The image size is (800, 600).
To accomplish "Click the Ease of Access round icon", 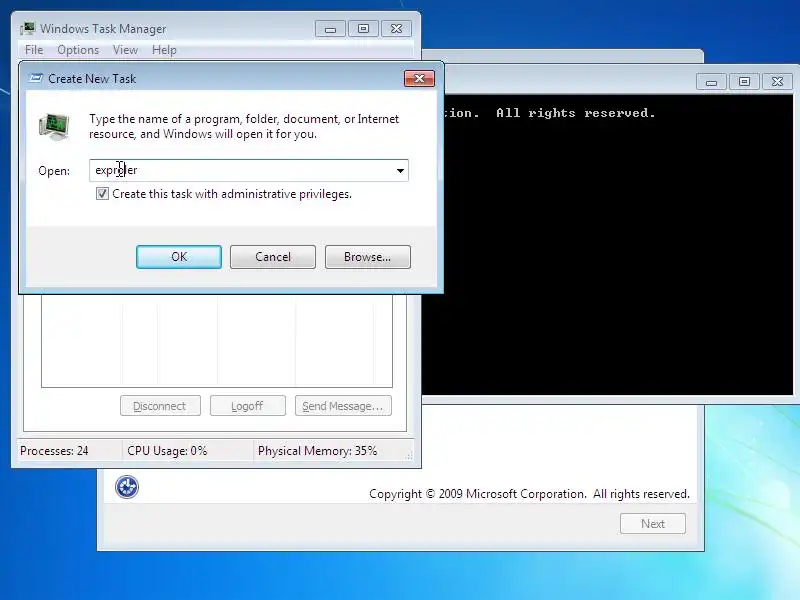I will point(127,487).
